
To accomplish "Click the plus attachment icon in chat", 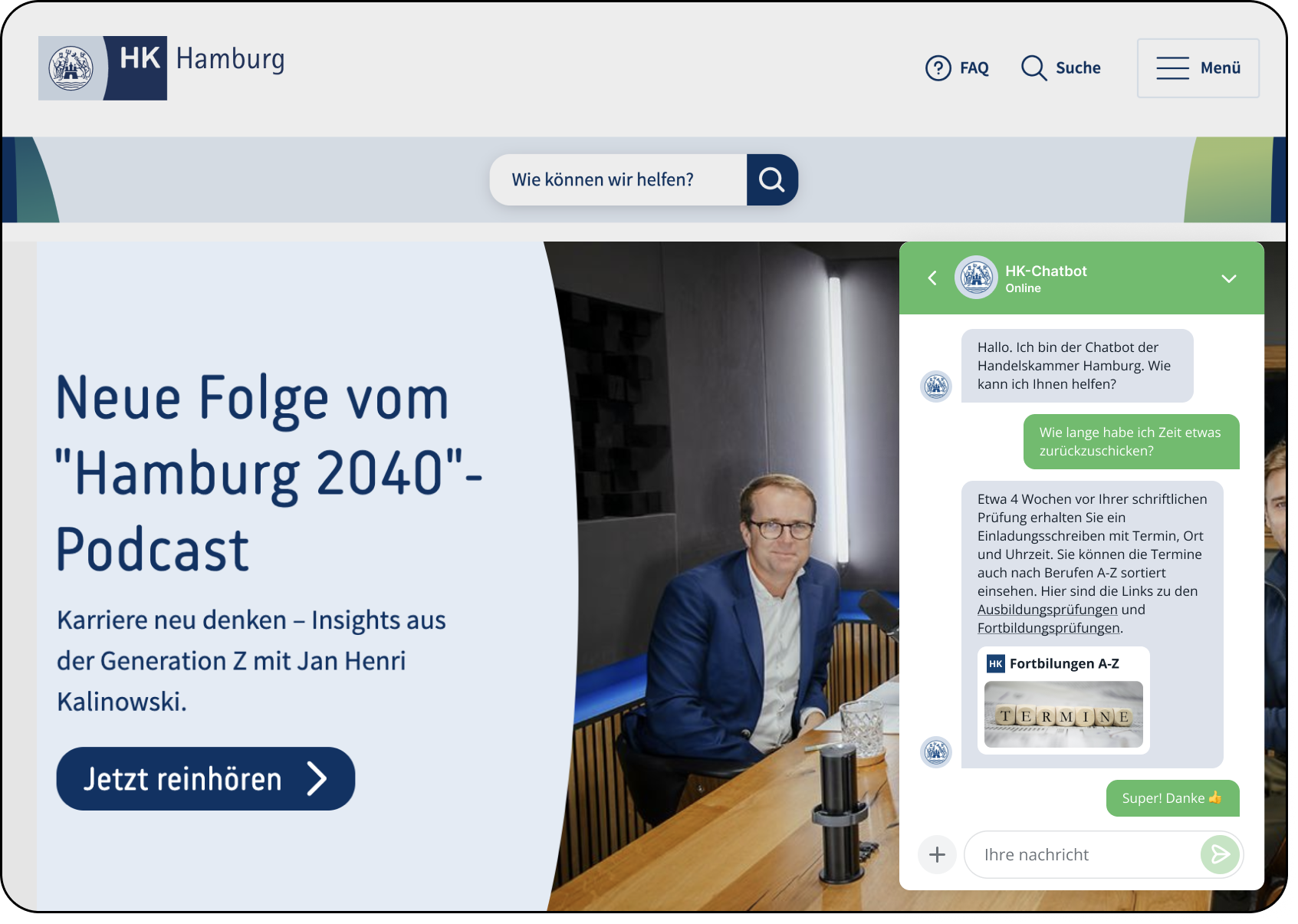I will click(937, 854).
